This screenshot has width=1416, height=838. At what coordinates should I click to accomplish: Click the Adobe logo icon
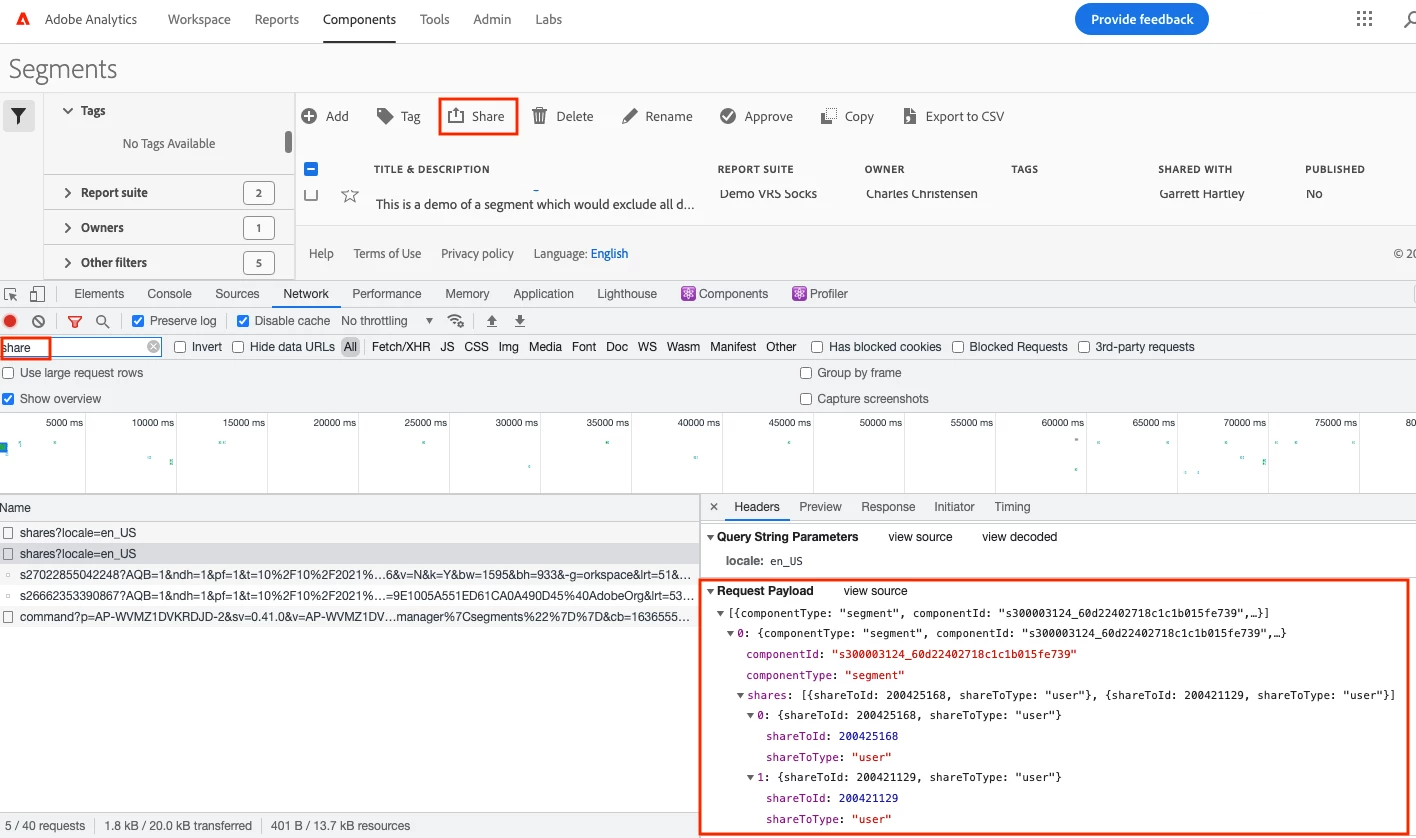coord(23,19)
